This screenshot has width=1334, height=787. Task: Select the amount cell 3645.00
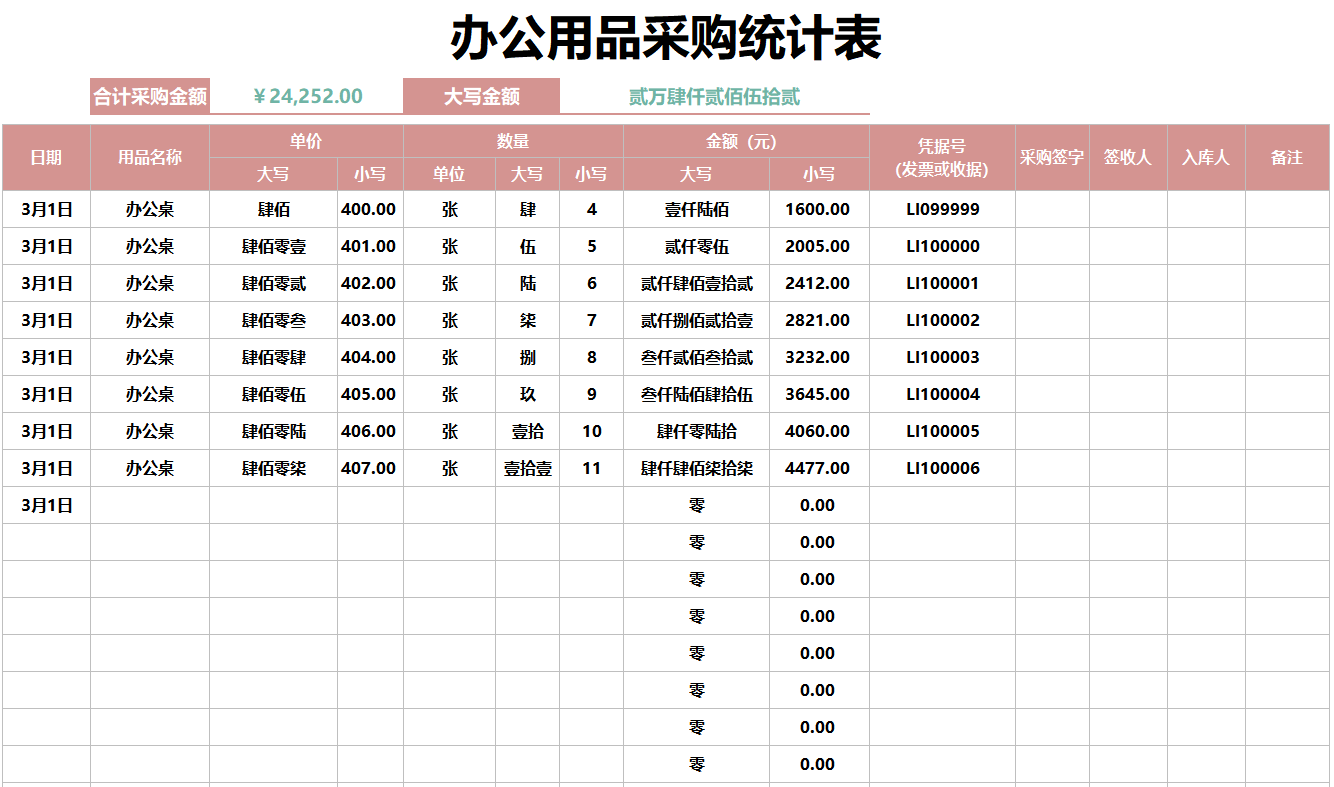(x=818, y=394)
